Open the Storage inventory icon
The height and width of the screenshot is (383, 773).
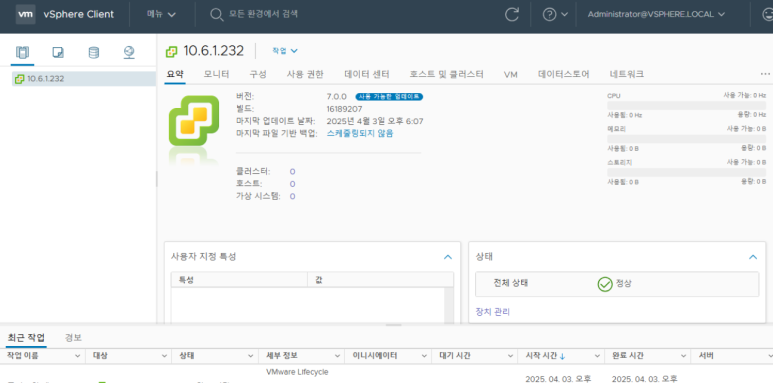[94, 52]
